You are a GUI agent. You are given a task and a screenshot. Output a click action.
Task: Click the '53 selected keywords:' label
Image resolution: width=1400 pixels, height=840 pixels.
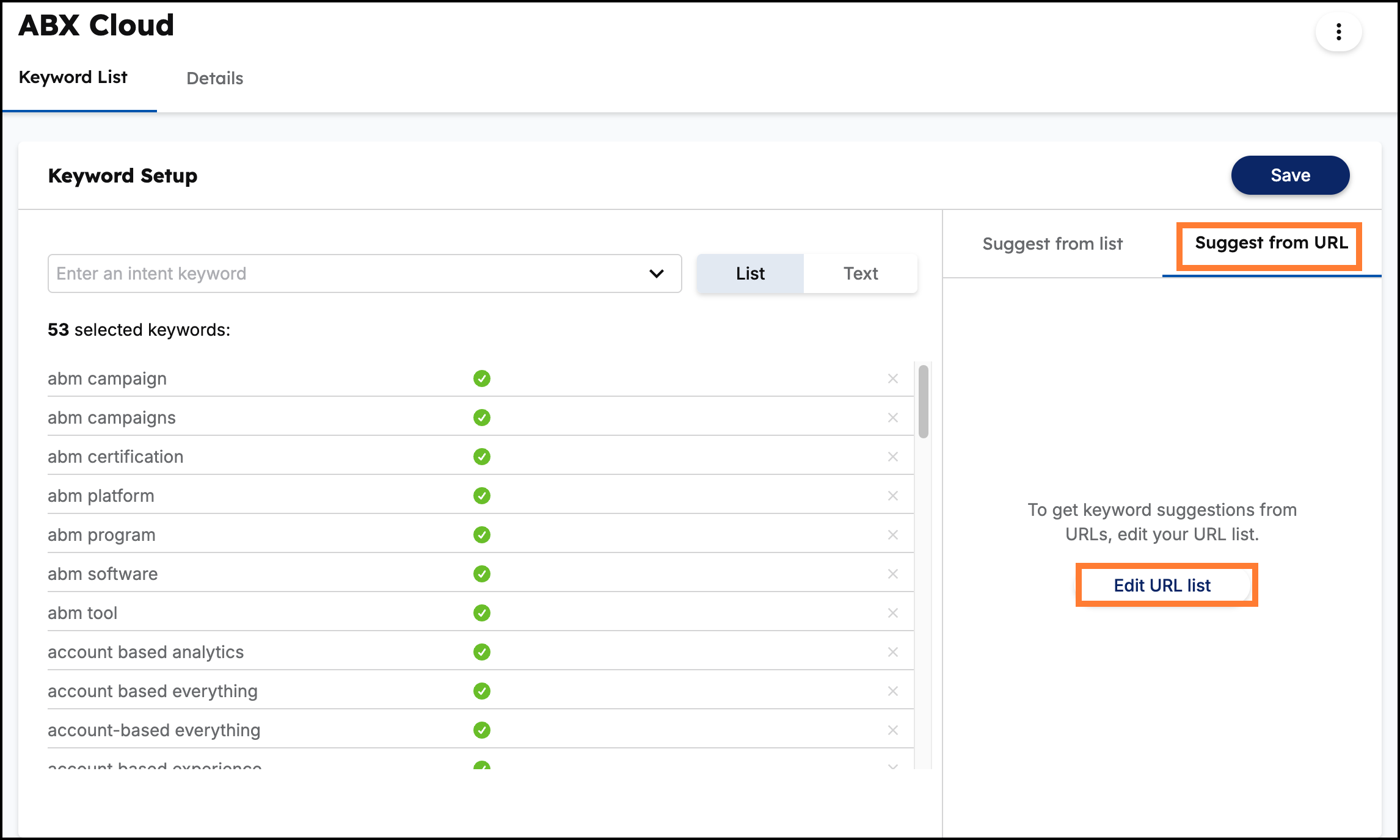coord(139,330)
